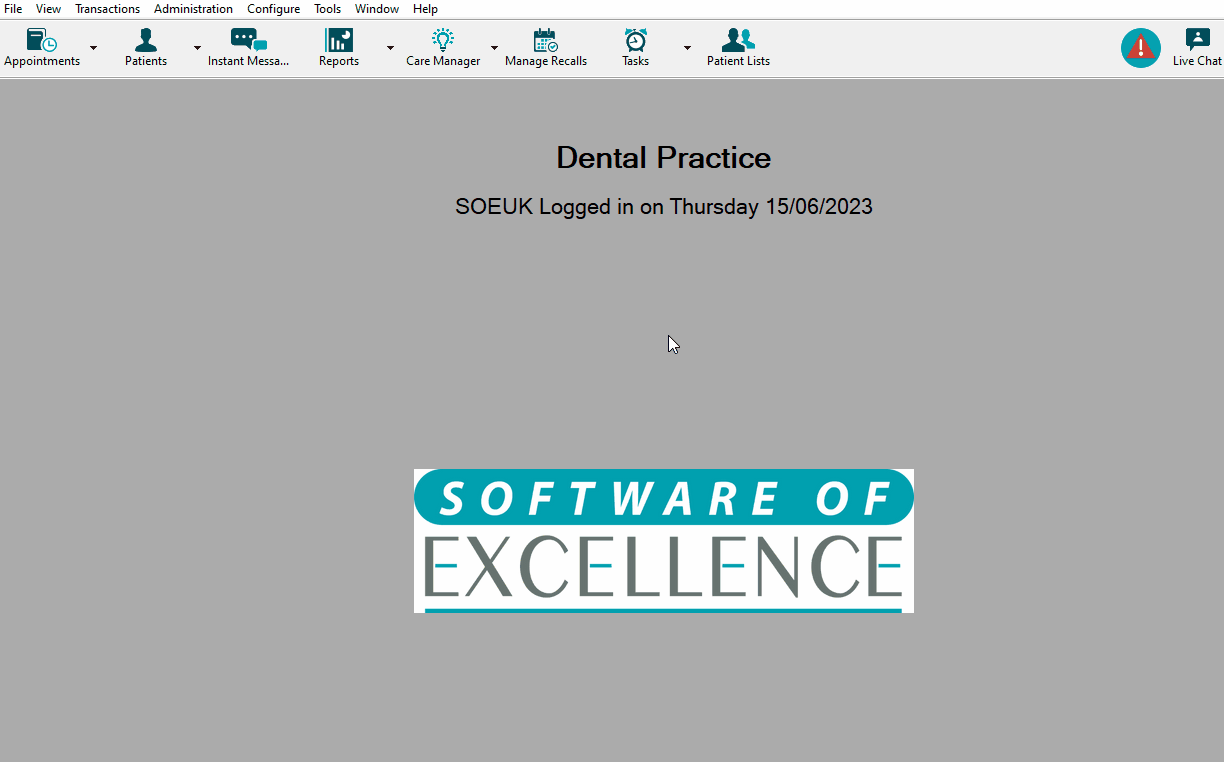This screenshot has height=762, width=1224.
Task: Expand the dropdown arrow beside Appointments
Action: [93, 48]
